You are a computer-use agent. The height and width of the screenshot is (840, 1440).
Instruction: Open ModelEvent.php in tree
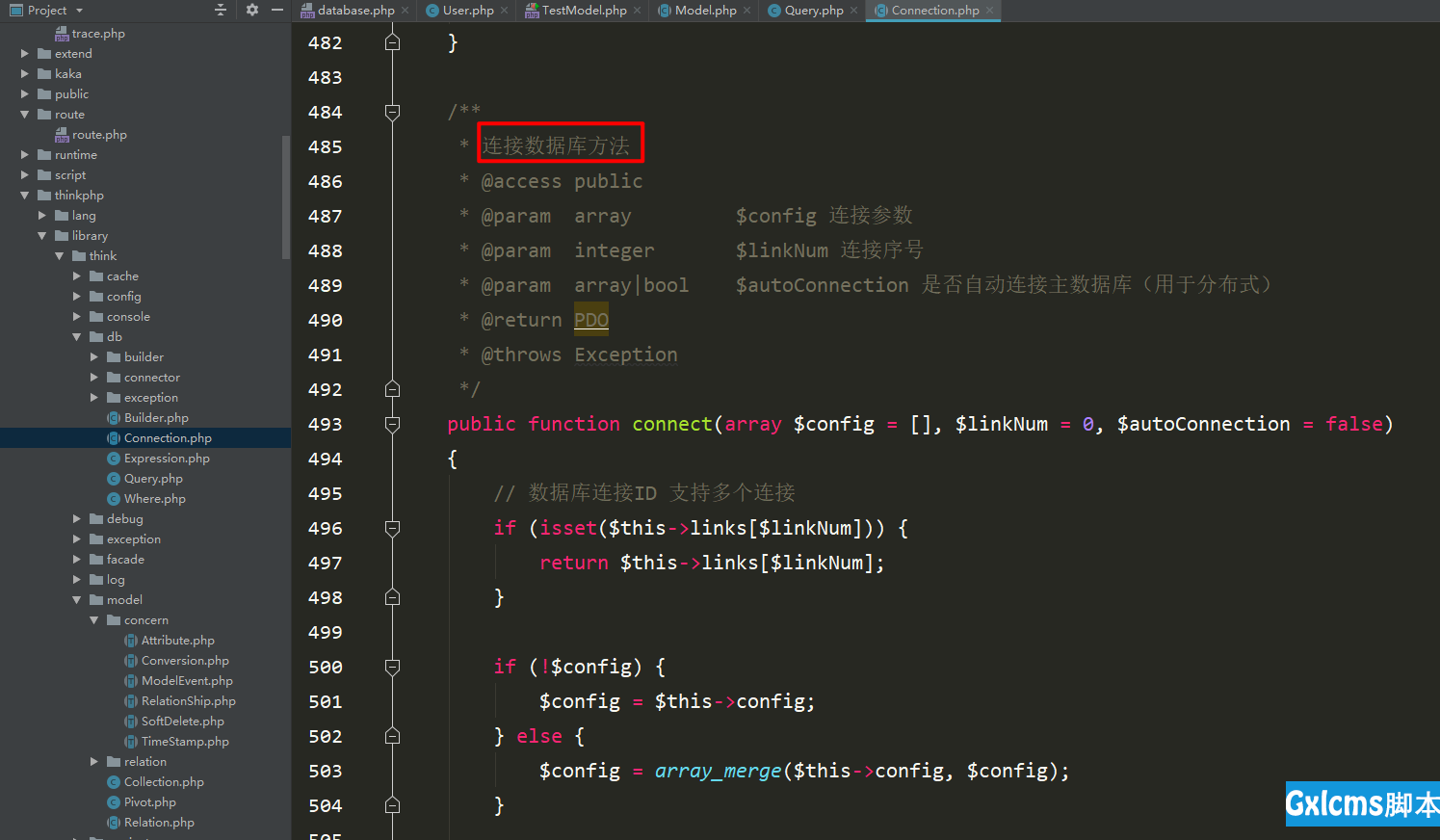tap(187, 681)
